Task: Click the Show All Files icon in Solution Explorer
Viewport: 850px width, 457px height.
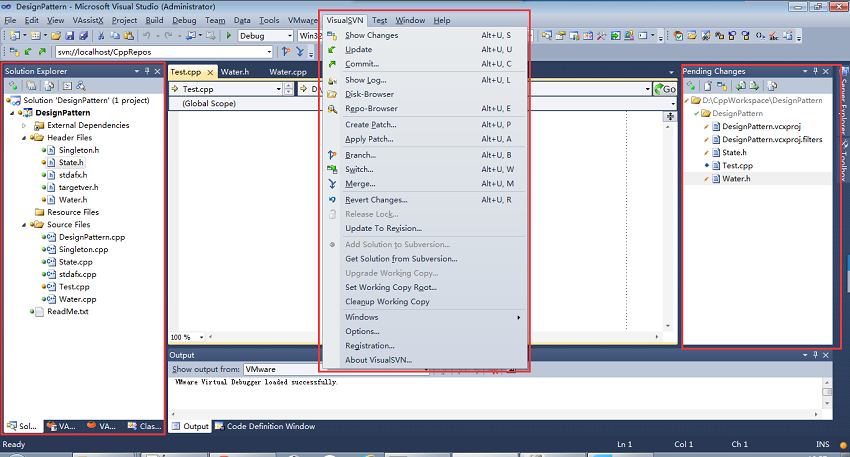Action: 49,86
